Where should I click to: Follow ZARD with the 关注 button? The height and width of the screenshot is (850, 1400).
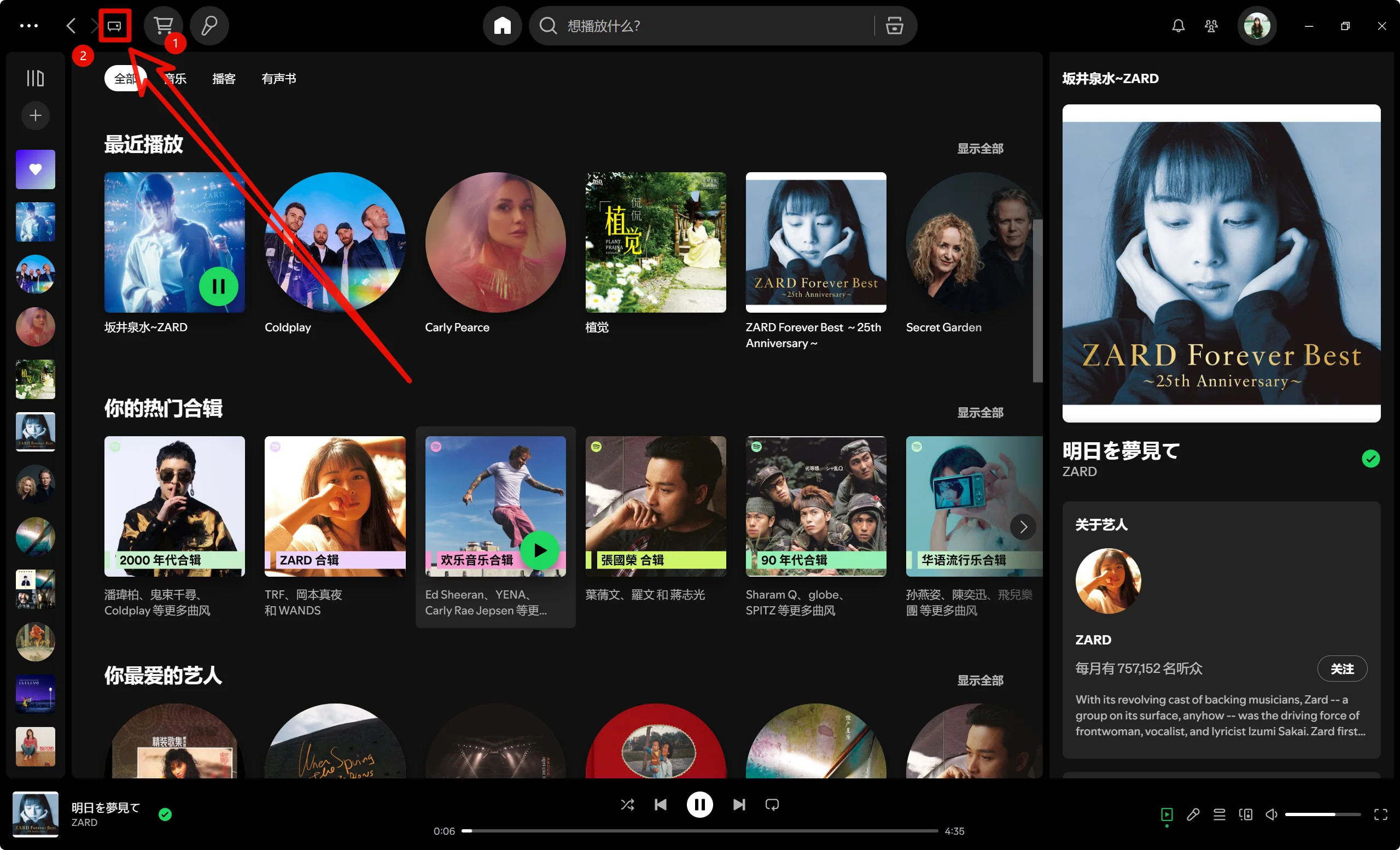[1342, 669]
